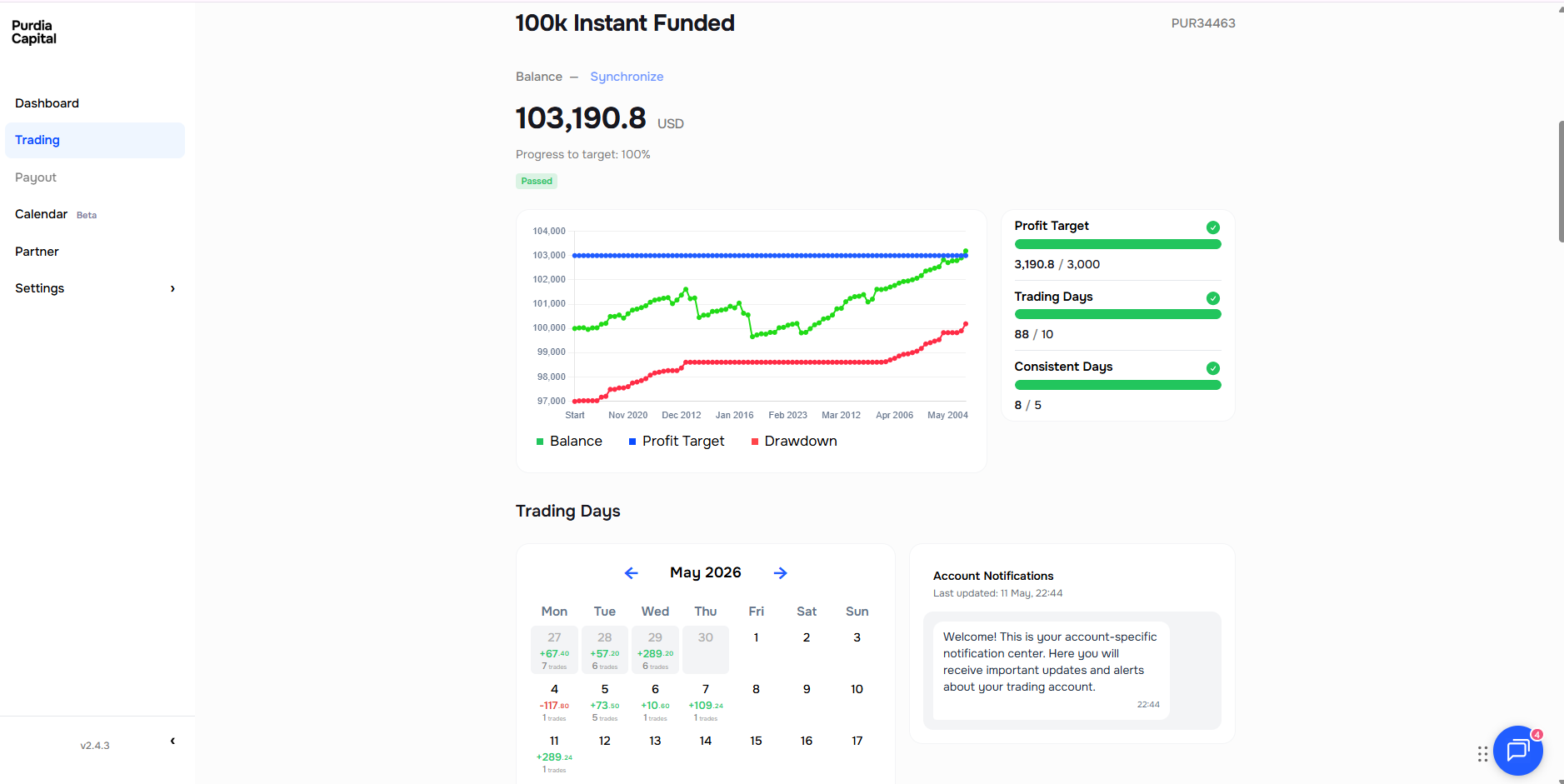Click the Synchronize link
Image resolution: width=1564 pixels, height=784 pixels.
pos(627,77)
